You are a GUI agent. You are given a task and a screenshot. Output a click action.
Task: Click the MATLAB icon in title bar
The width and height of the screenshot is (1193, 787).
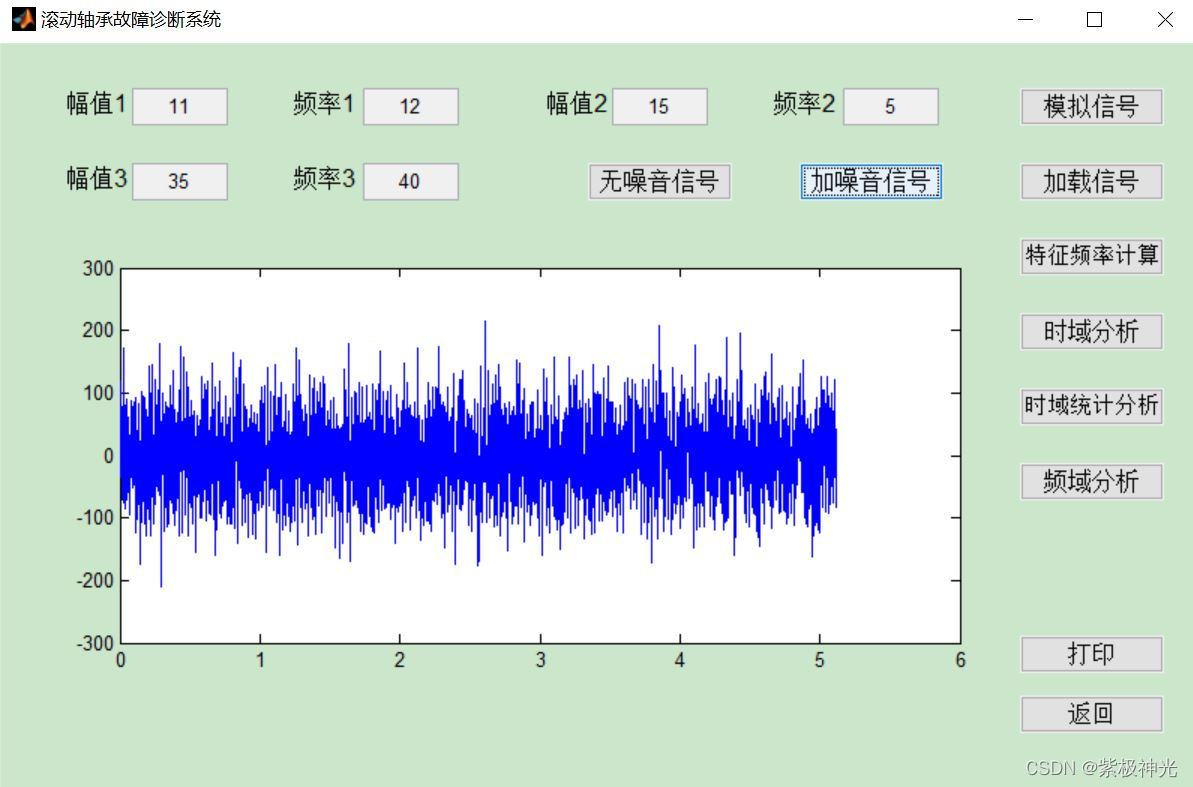click(x=24, y=19)
